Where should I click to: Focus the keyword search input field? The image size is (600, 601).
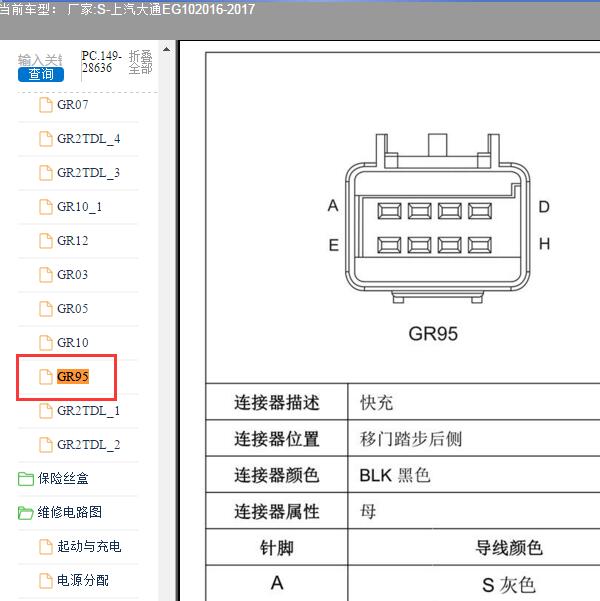tap(40, 60)
